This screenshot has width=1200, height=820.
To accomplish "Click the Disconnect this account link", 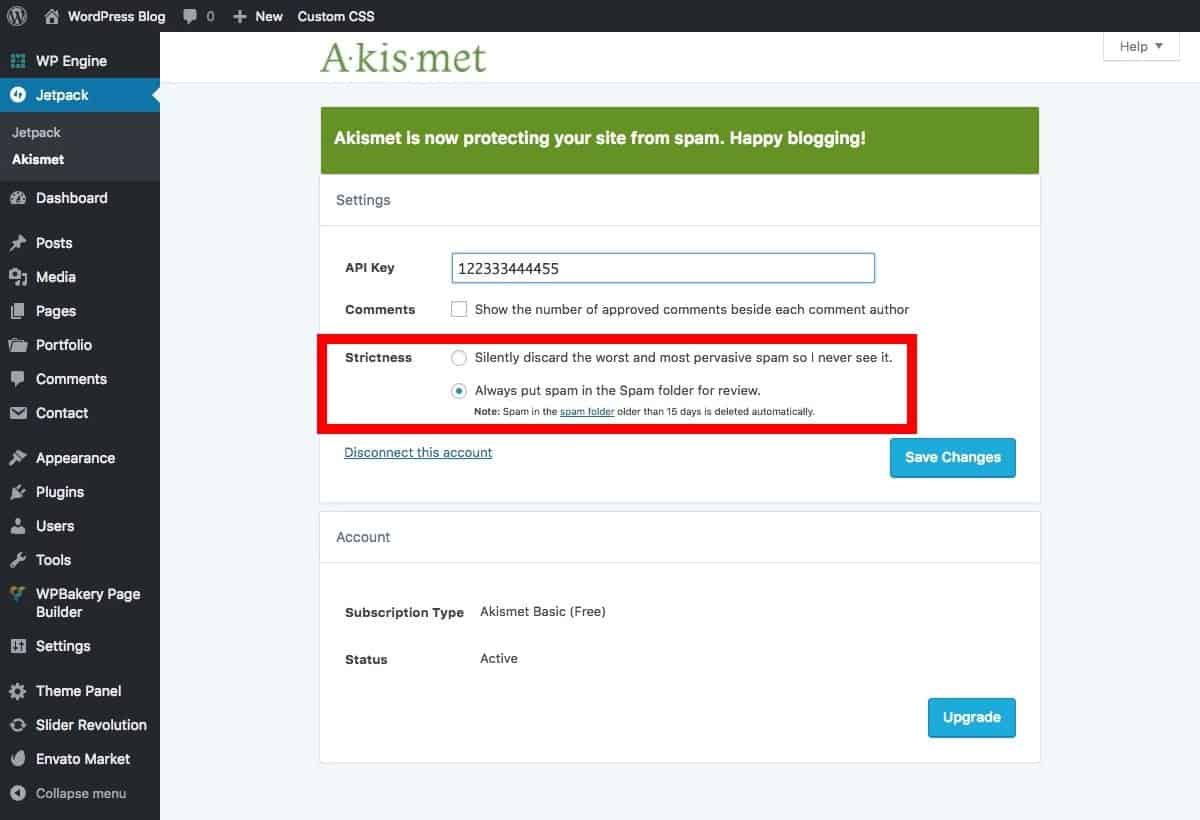I will click(x=418, y=452).
